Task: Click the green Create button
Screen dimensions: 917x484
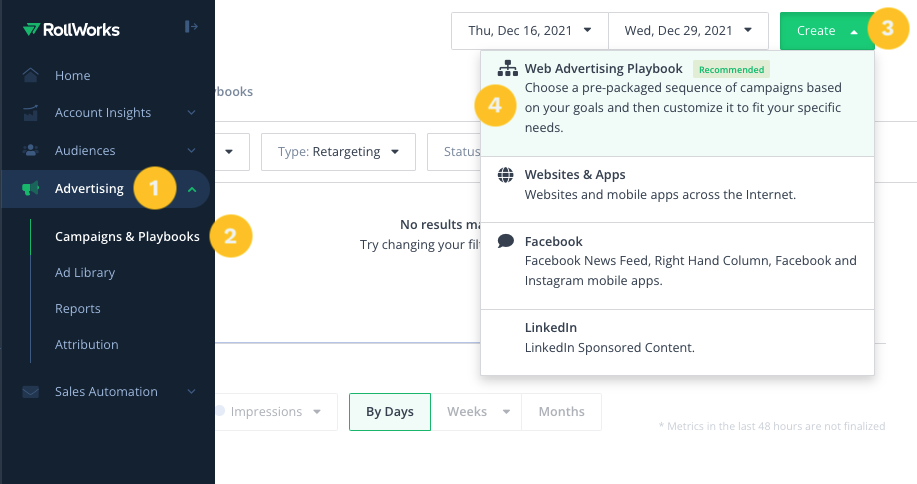Action: (x=827, y=30)
